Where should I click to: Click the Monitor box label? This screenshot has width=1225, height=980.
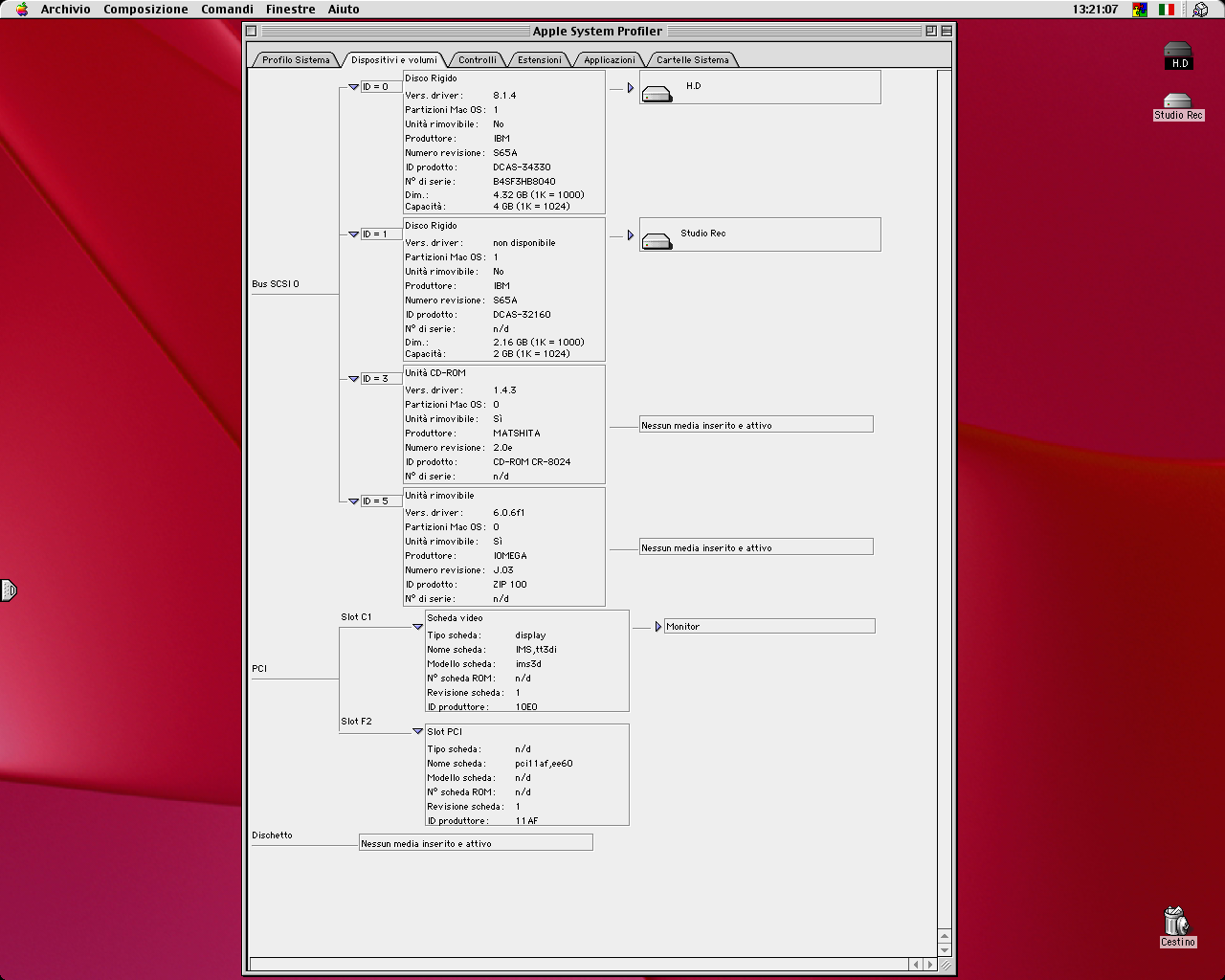769,626
